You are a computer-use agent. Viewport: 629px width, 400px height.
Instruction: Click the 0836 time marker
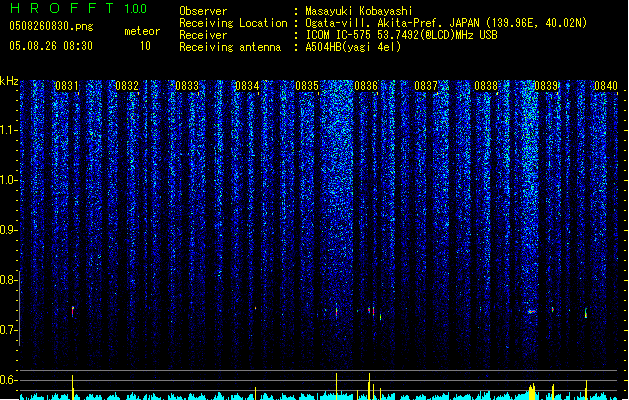tap(366, 86)
